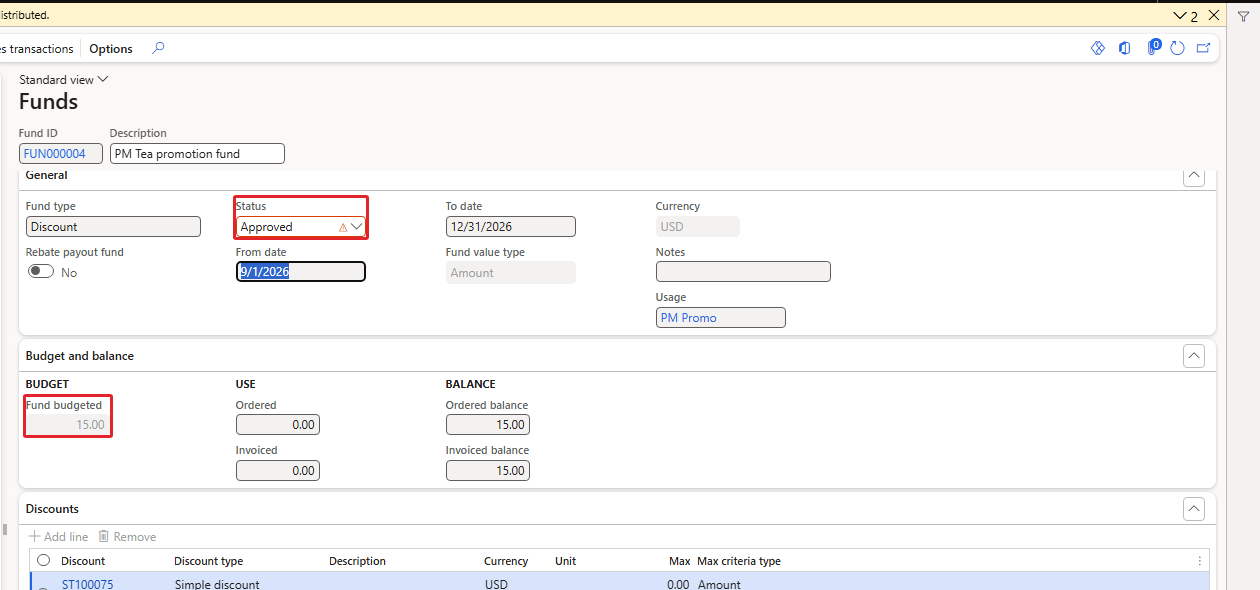Viewport: 1260px width, 590px height.
Task: Search actions with the magnifier icon
Action: (158, 48)
